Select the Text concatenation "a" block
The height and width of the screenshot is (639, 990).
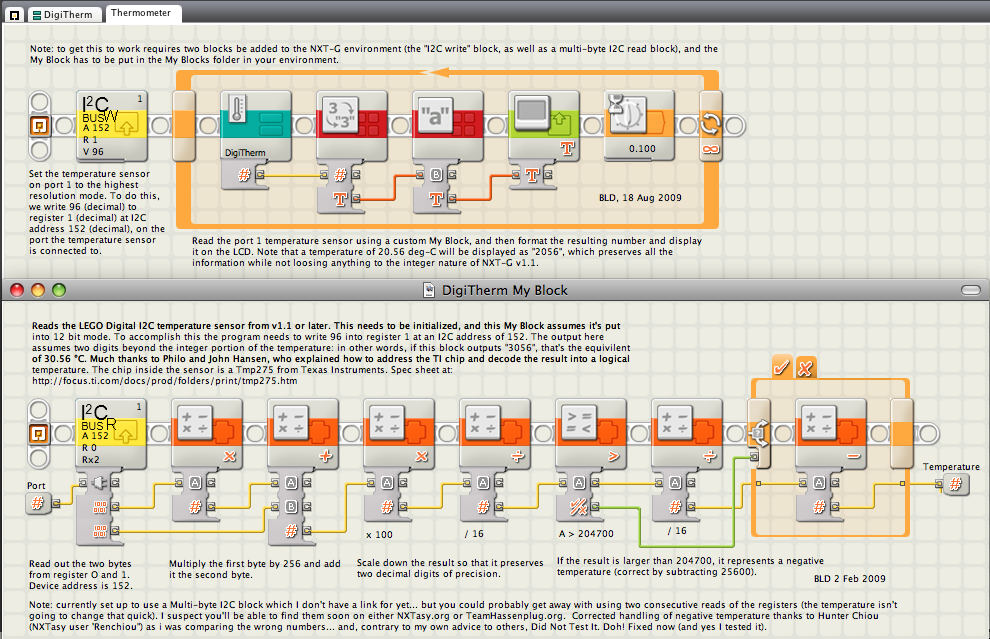tap(448, 125)
